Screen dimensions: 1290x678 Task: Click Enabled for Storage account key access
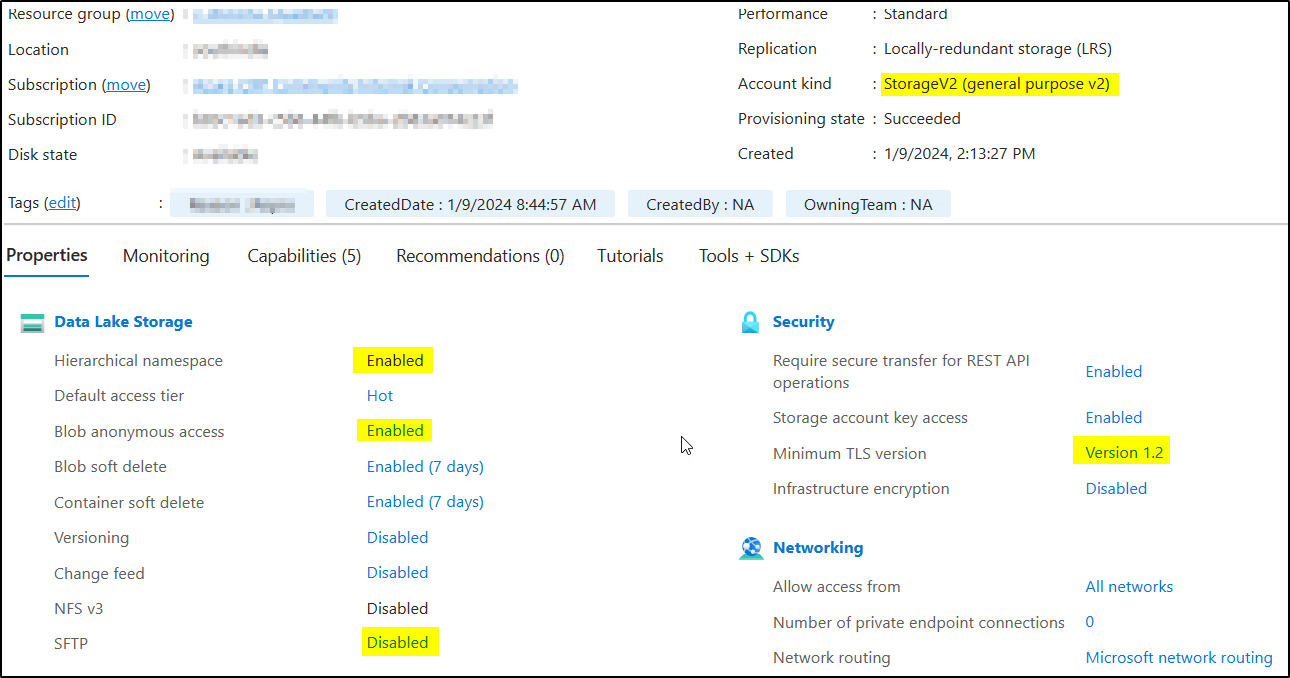coord(1114,418)
